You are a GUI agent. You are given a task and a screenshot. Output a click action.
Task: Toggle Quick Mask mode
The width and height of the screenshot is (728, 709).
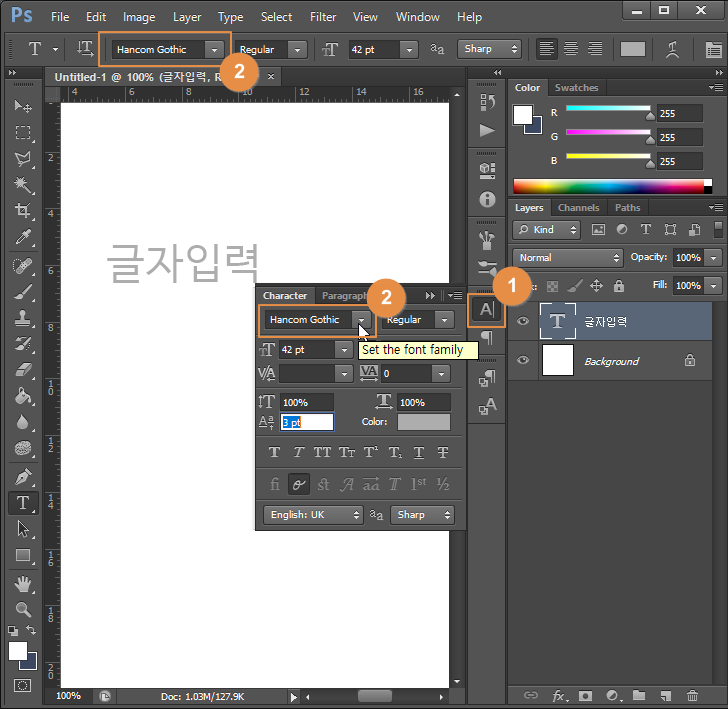tap(22, 685)
